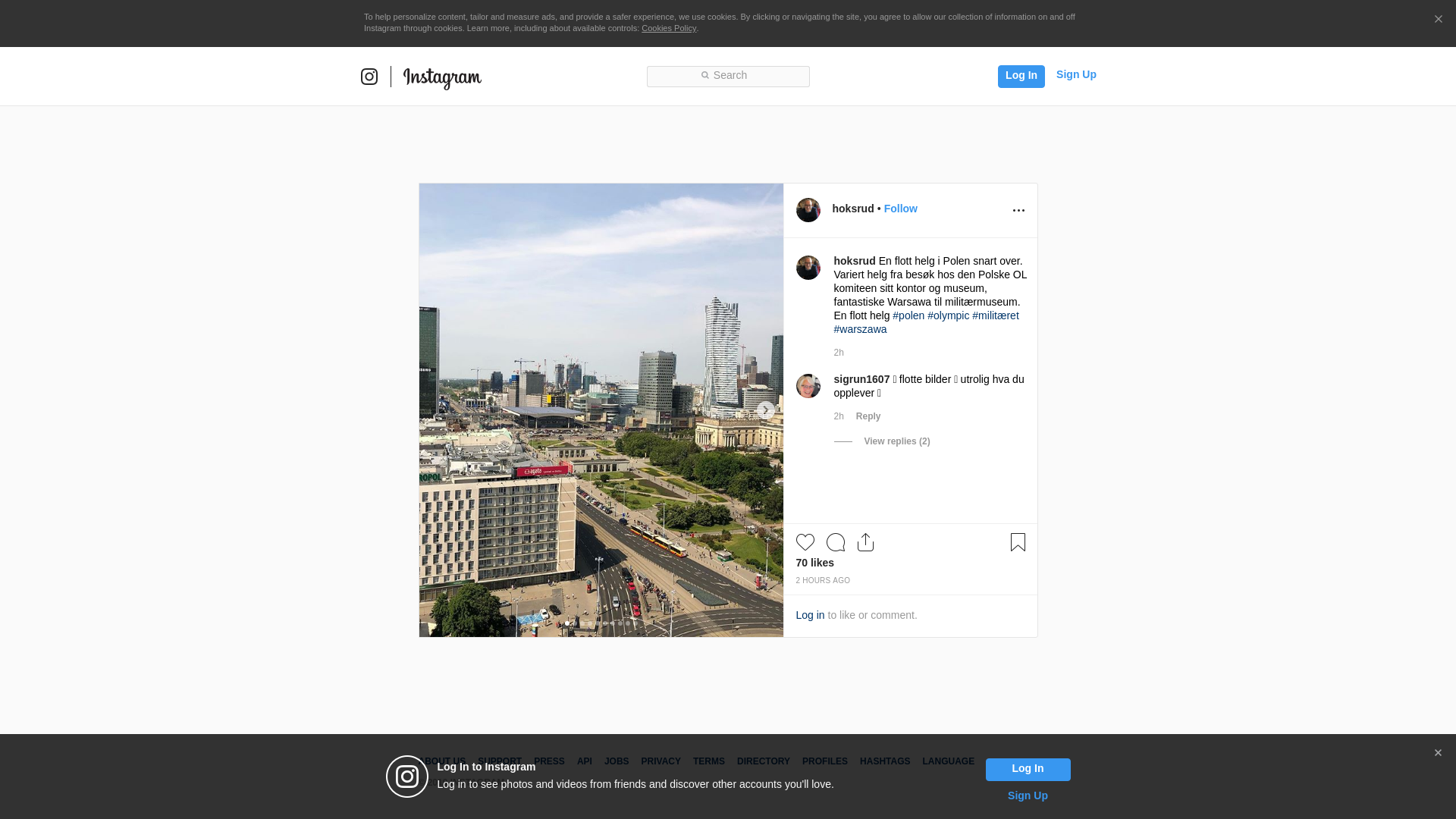Open the TERMS footer link
Image resolution: width=1456 pixels, height=819 pixels.
click(709, 761)
